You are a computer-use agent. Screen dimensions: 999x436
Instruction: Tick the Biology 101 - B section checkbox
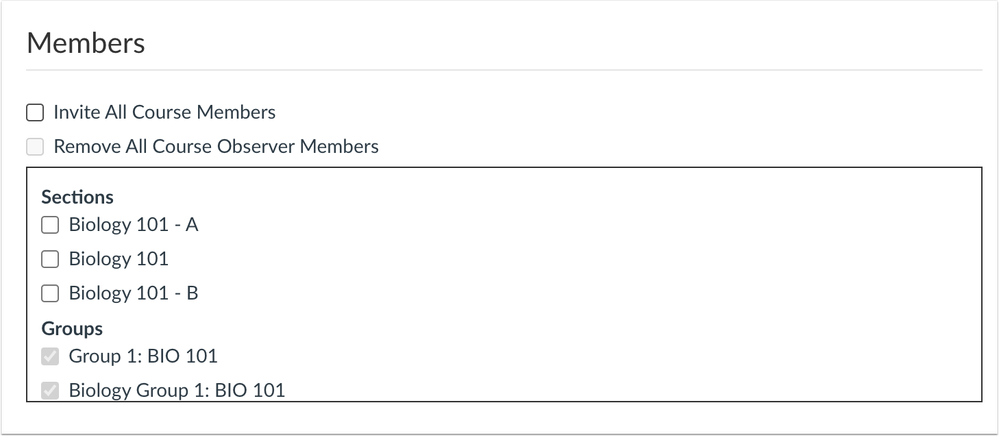(x=50, y=293)
